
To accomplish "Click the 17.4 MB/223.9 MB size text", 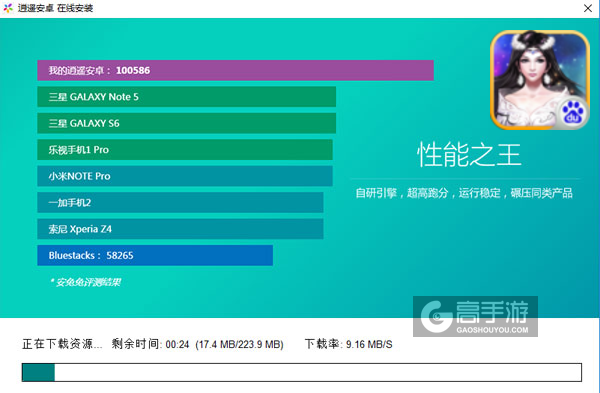I will (239, 344).
